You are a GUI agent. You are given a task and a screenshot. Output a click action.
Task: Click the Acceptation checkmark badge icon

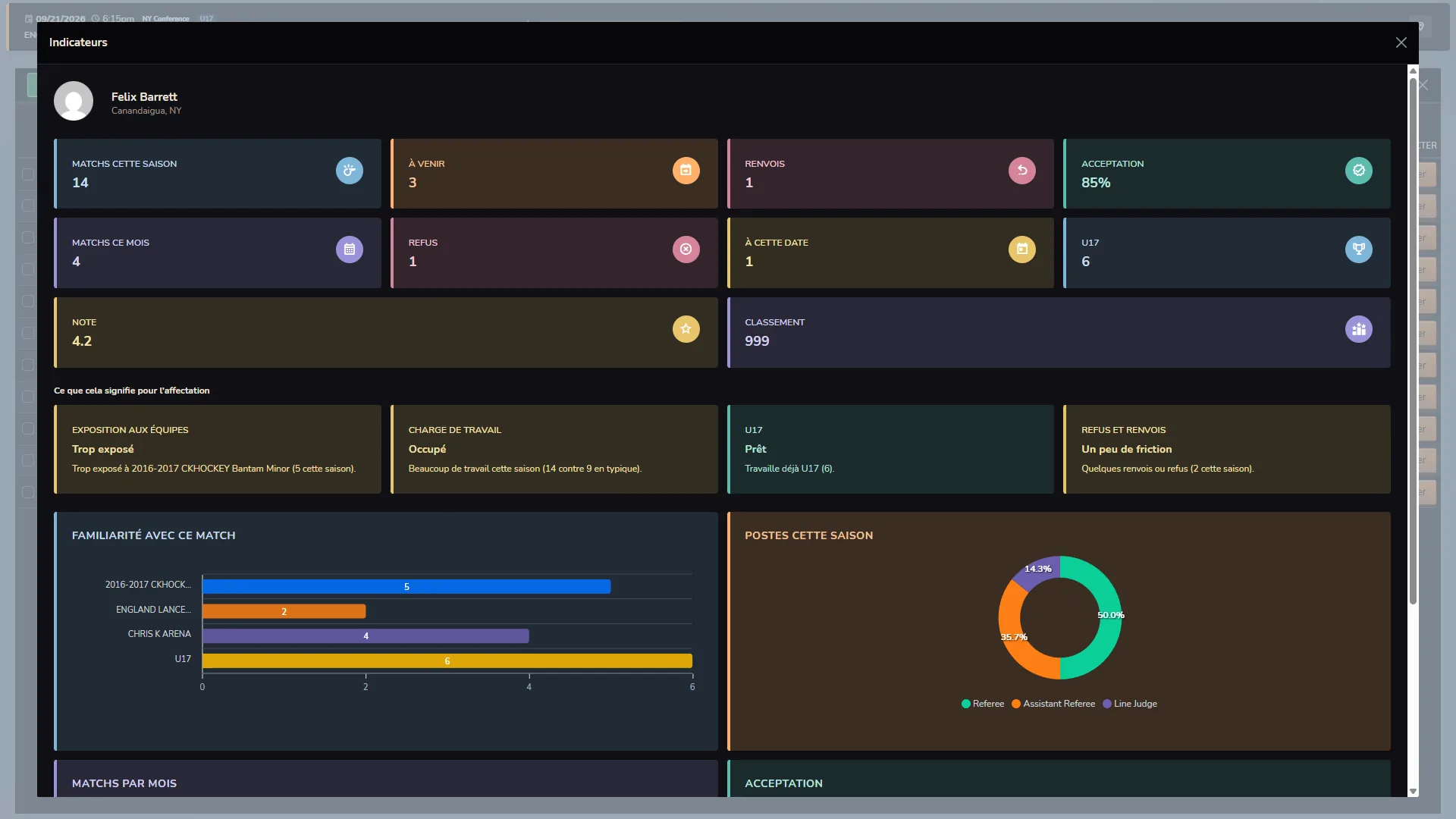[1359, 171]
